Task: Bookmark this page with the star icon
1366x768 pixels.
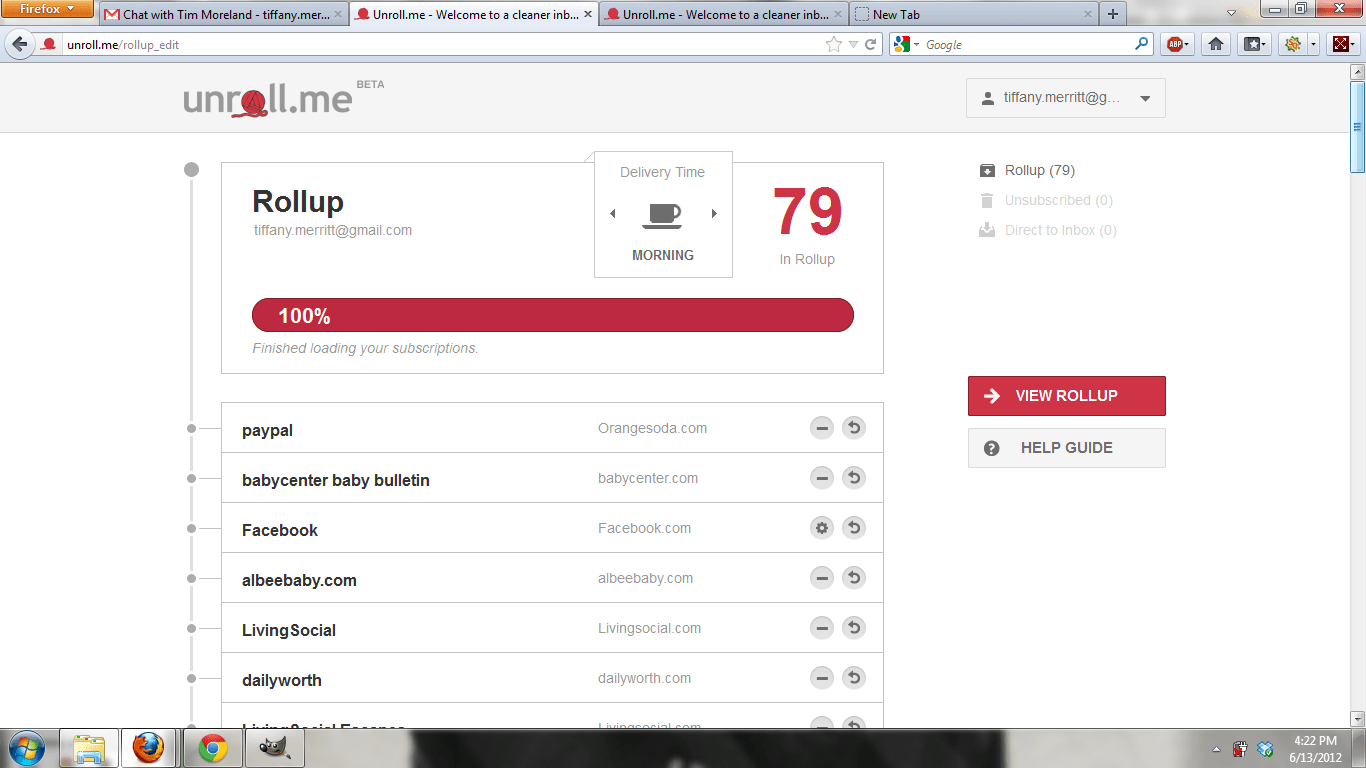Action: 834,44
